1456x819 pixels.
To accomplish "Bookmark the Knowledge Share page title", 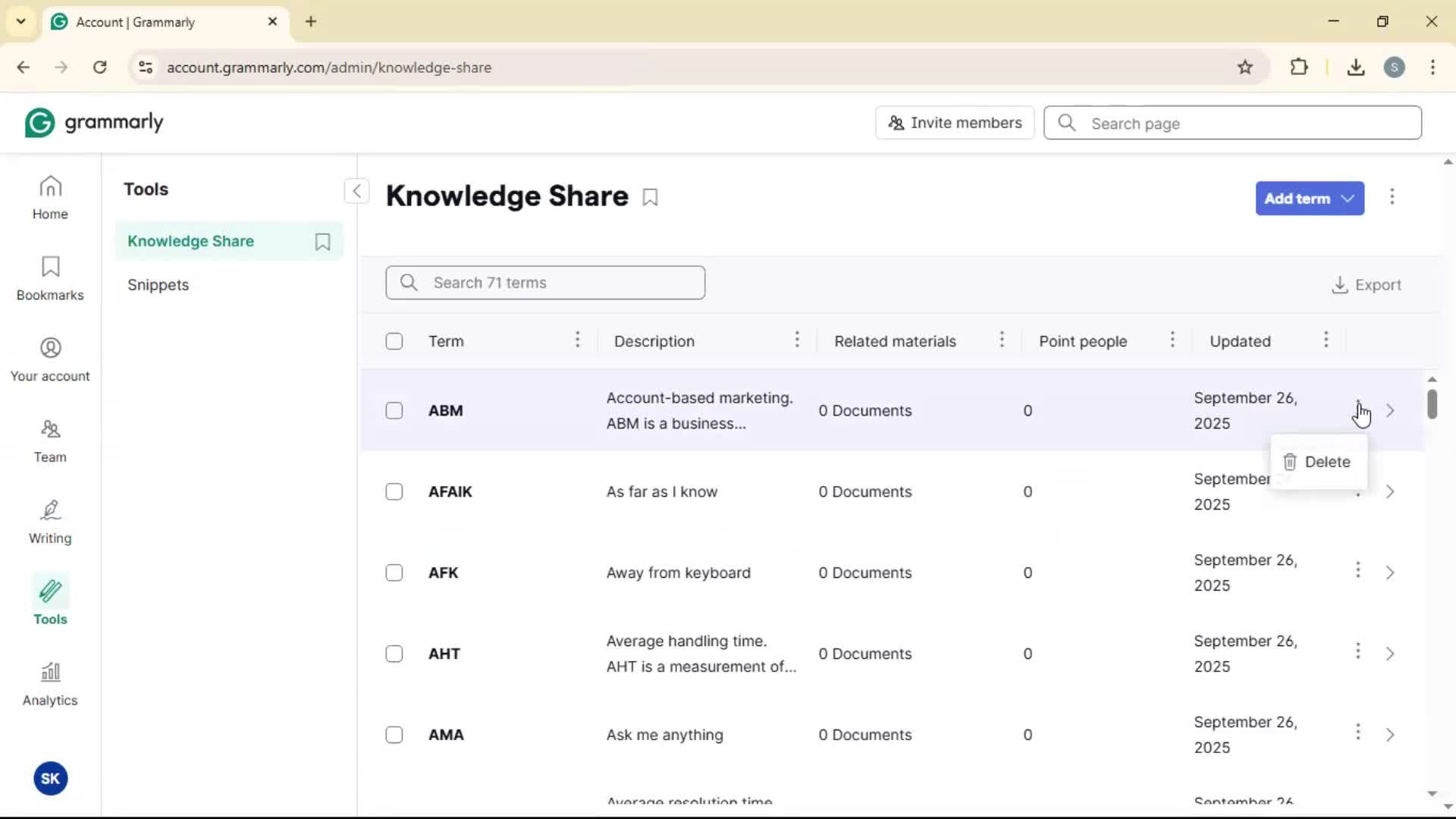I will [x=650, y=197].
